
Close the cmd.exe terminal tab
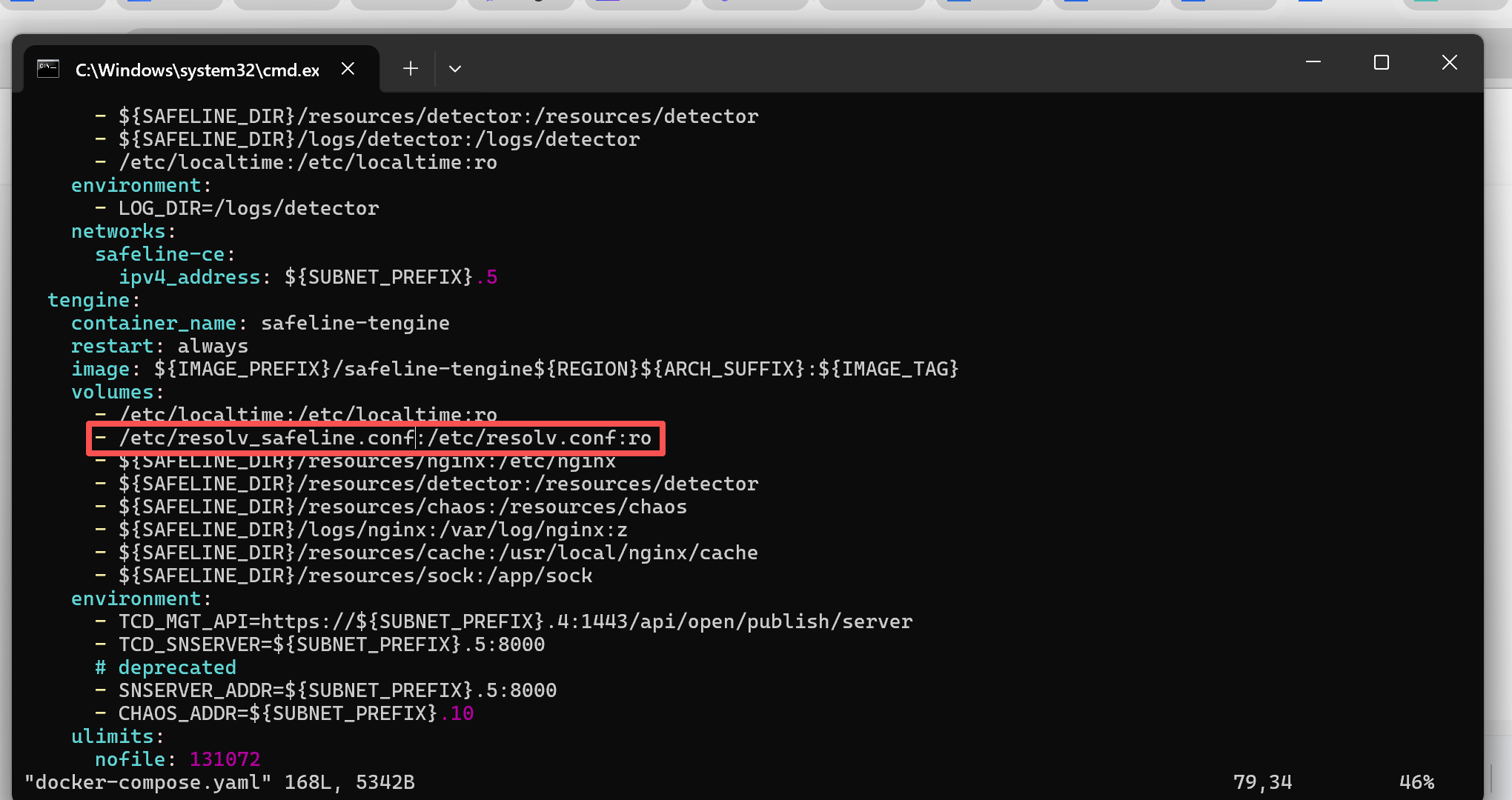(x=348, y=69)
